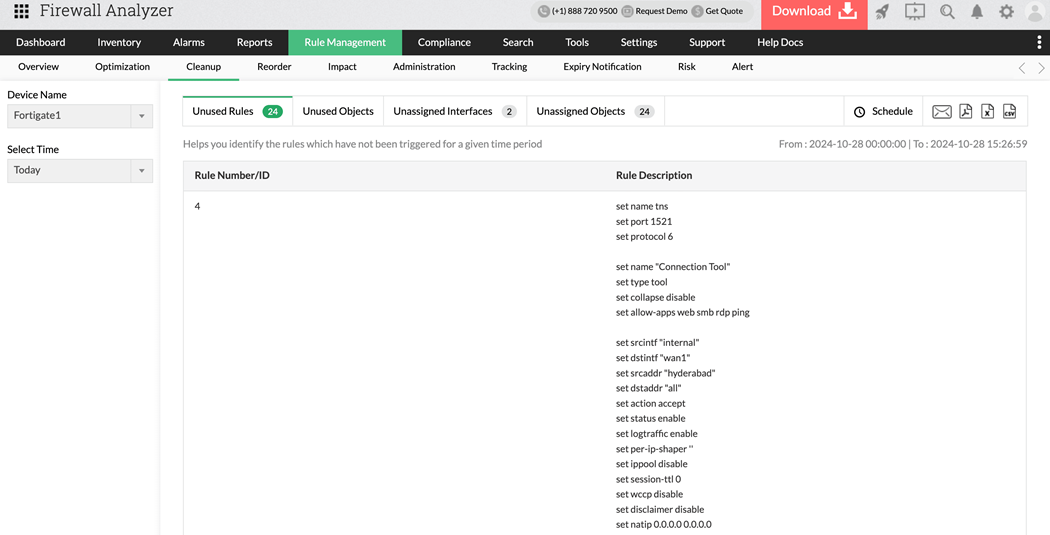
Task: Click the search magnifier icon
Action: pyautogui.click(x=947, y=12)
